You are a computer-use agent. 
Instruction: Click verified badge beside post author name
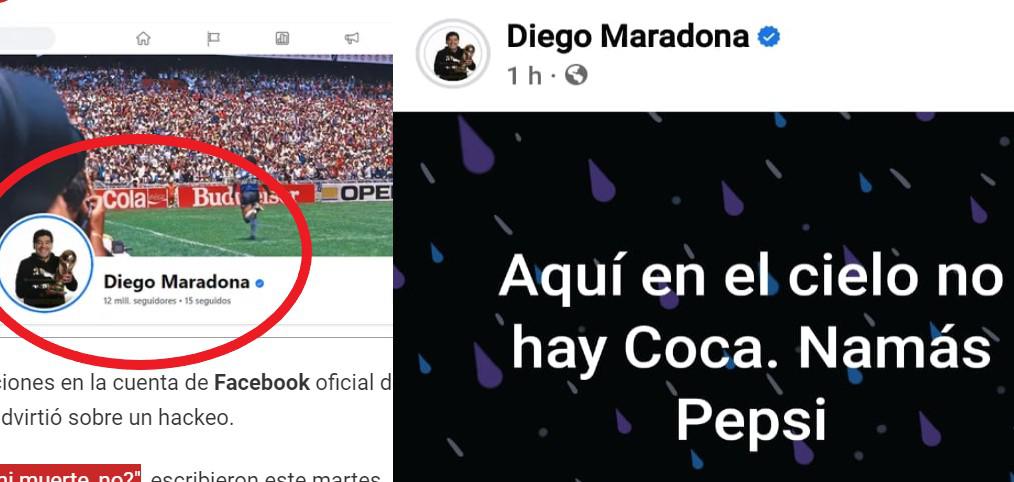(769, 37)
